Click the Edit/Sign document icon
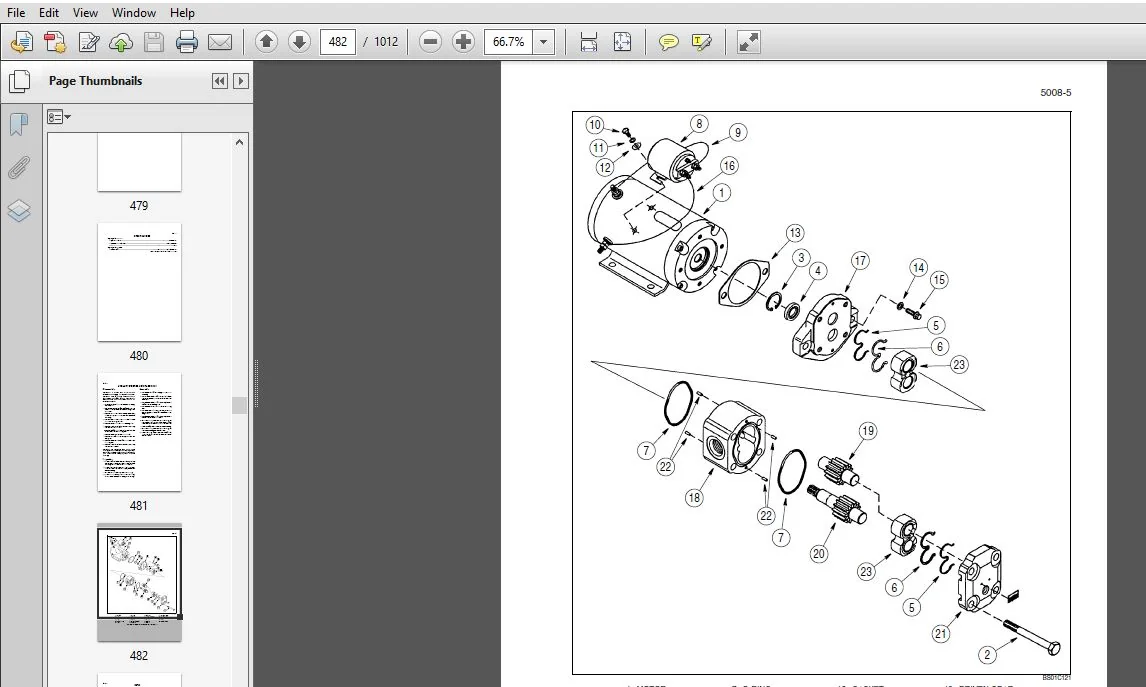The width and height of the screenshot is (1146, 687). pyautogui.click(x=88, y=42)
